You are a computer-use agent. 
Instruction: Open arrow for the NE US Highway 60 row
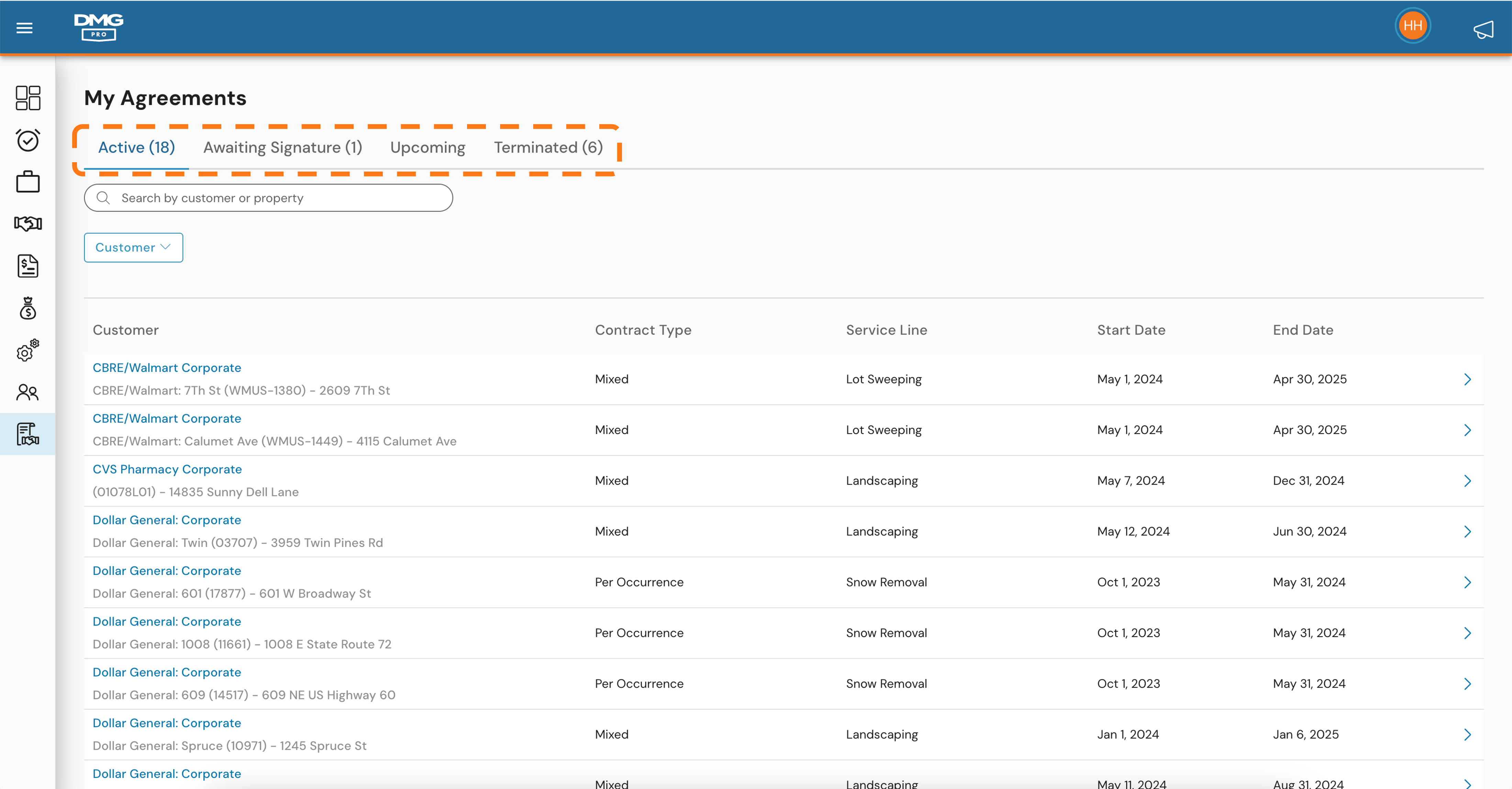[1467, 684]
